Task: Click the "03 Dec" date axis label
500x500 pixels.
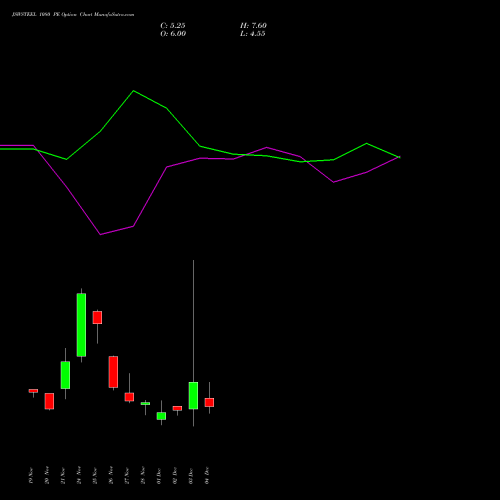Action: pos(191,476)
